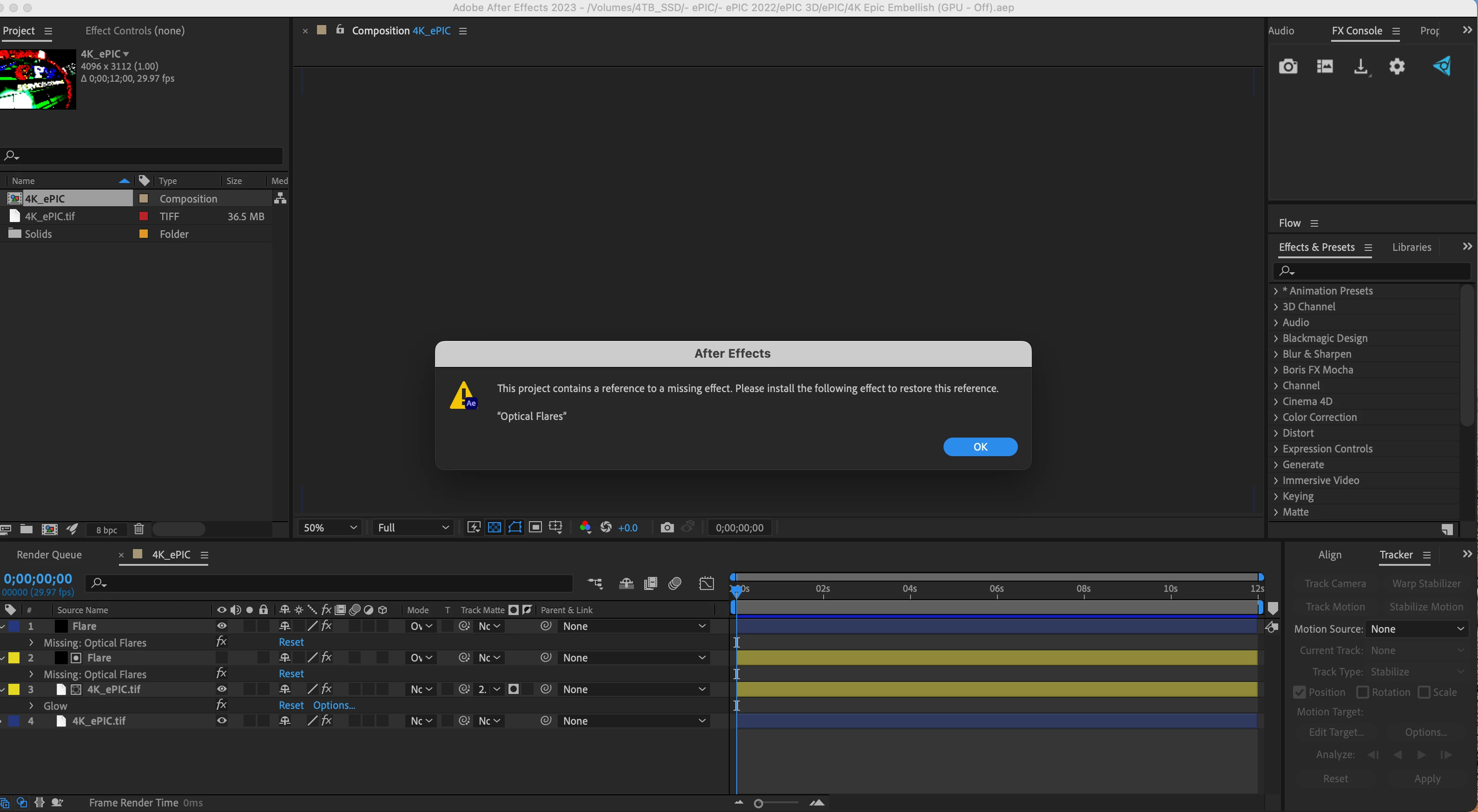1478x812 pixels.
Task: Hide the Flare layer 1 eye
Action: (222, 626)
